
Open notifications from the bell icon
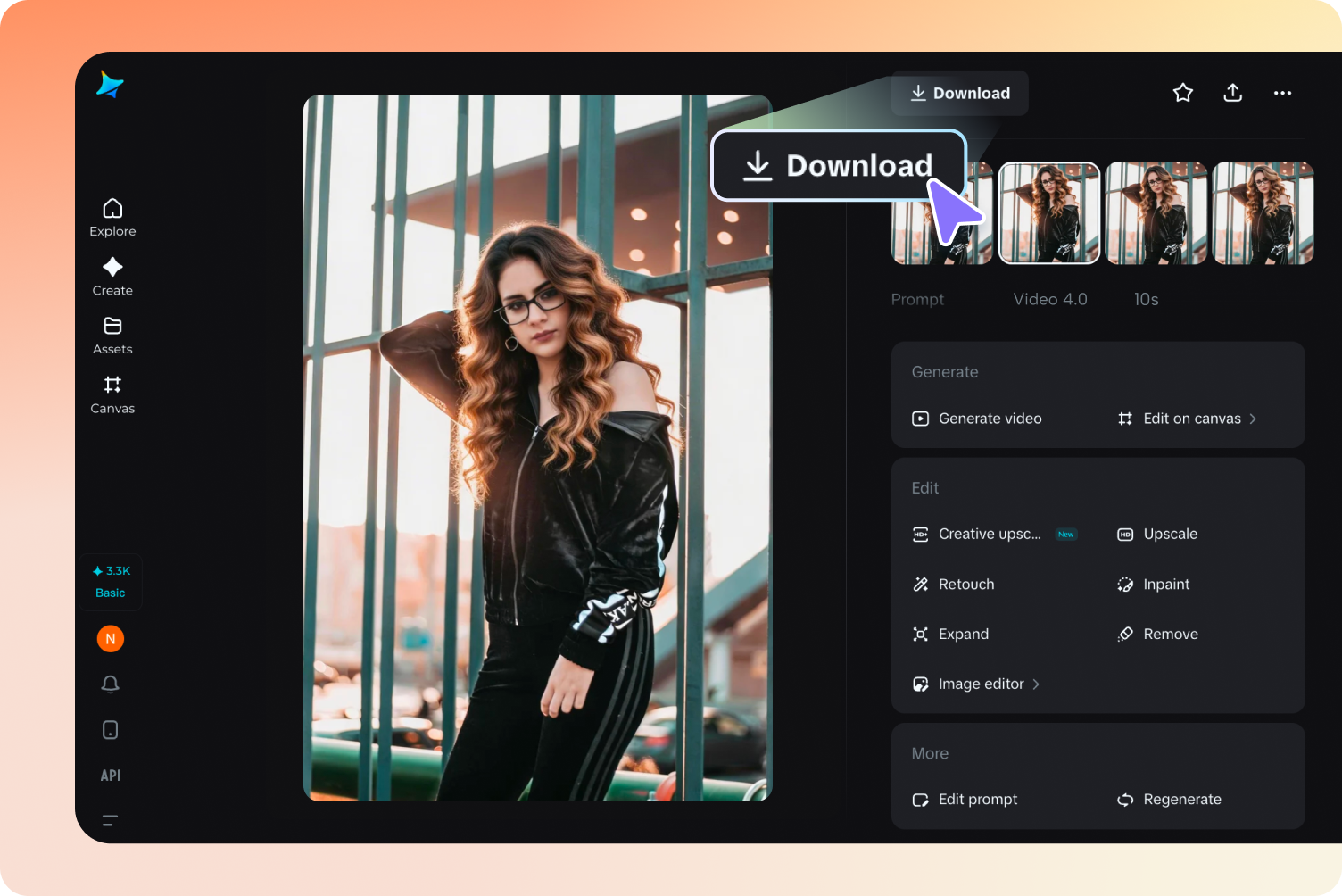110,684
